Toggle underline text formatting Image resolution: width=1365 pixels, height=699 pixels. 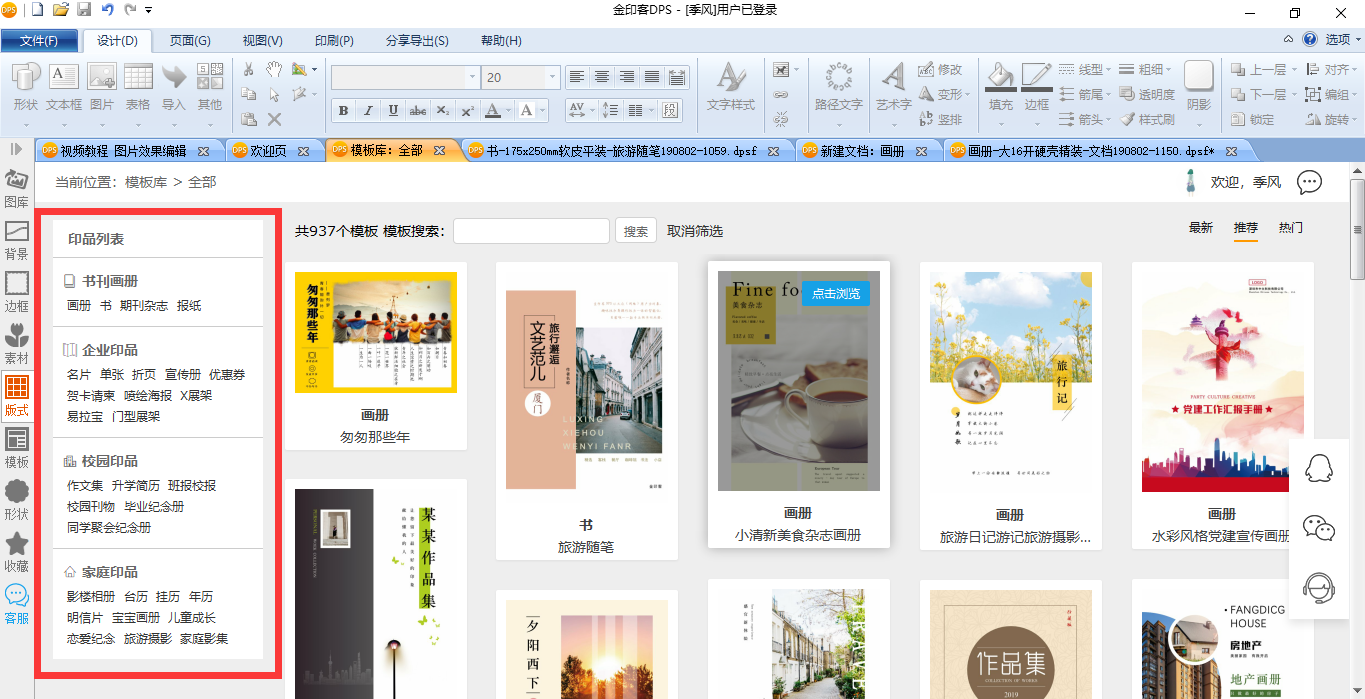point(393,111)
